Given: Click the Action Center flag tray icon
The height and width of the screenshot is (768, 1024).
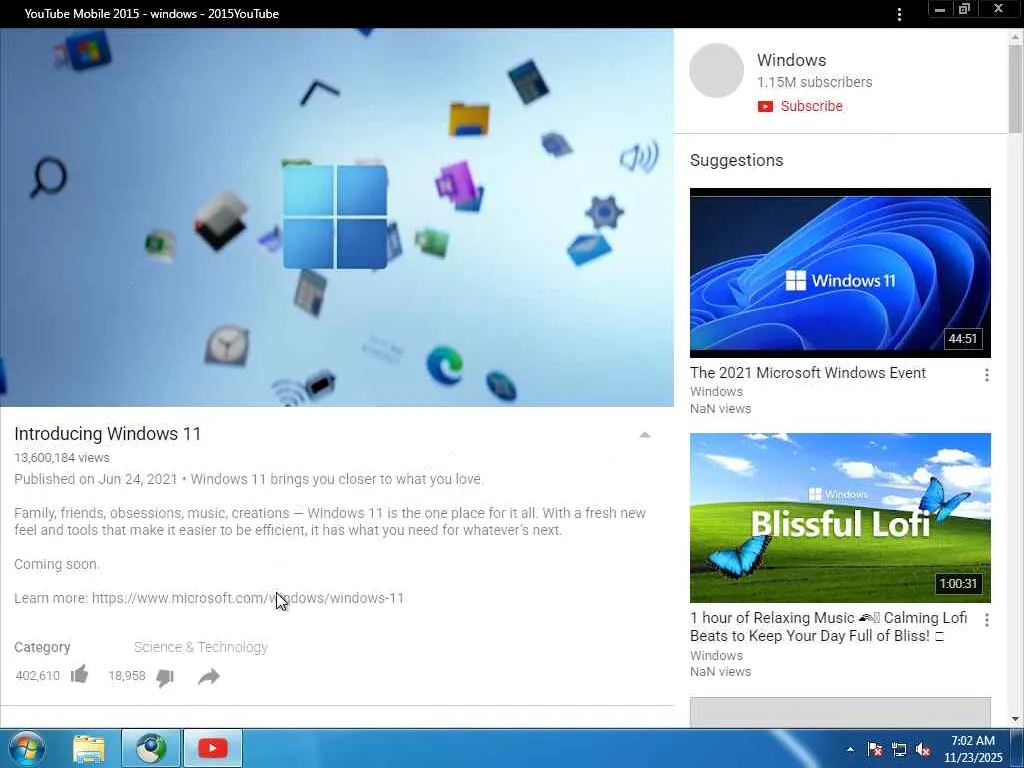Looking at the screenshot, I should click(x=874, y=749).
